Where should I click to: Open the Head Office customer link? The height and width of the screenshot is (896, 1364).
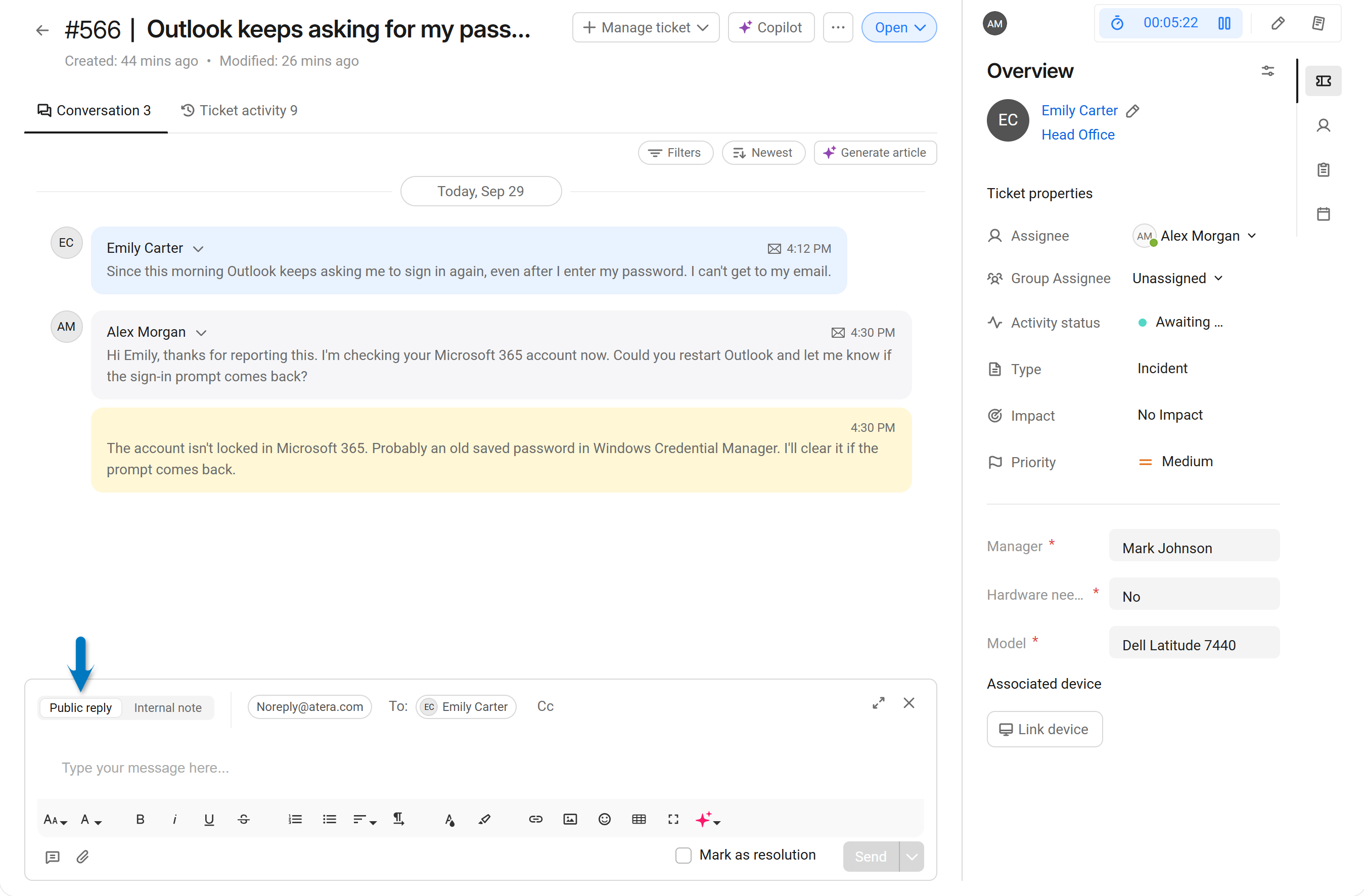click(1077, 135)
